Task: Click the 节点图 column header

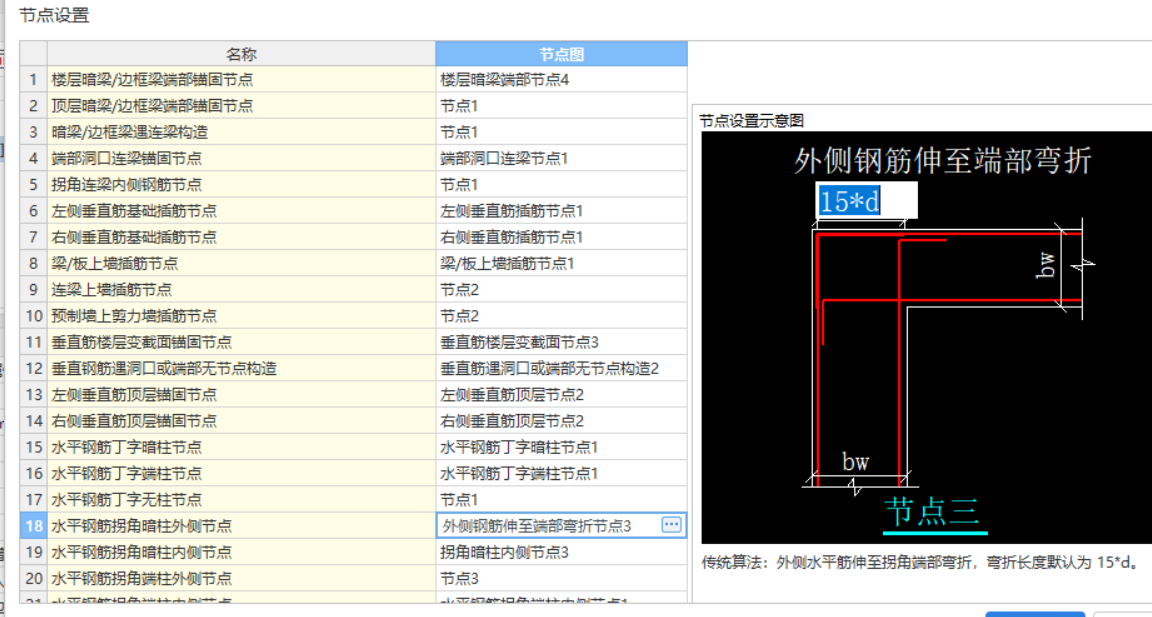Action: point(561,54)
